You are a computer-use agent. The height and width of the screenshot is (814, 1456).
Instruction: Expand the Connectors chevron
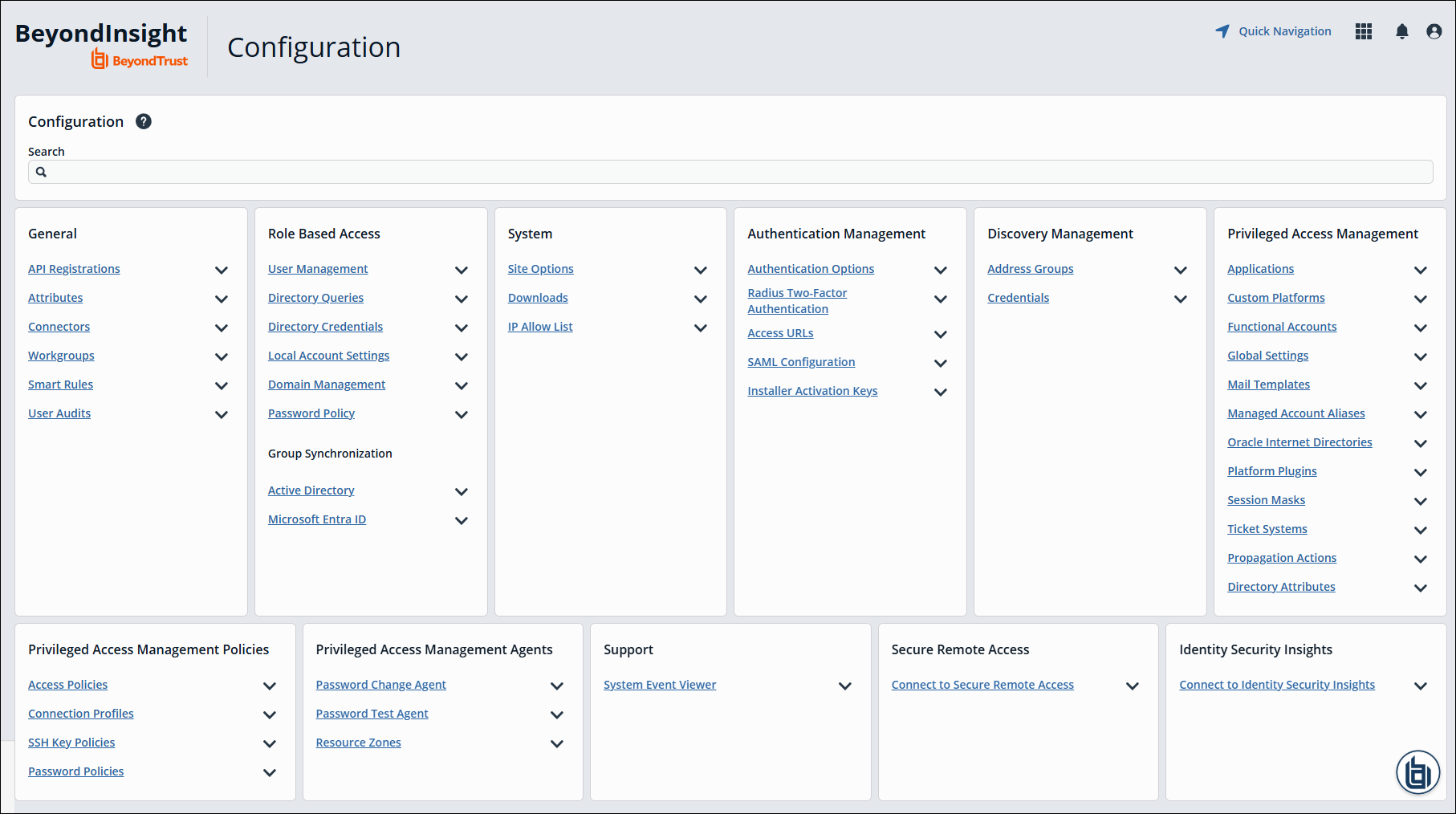pos(222,328)
